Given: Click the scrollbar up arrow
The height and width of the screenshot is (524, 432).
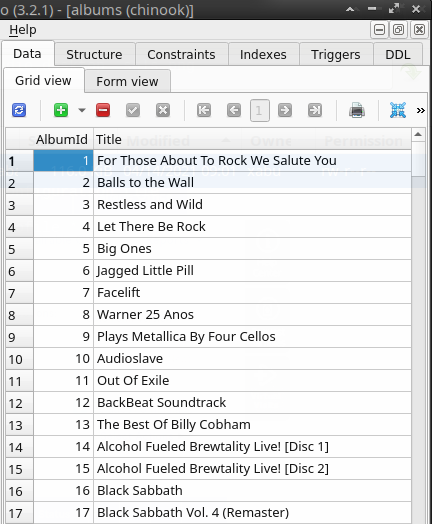Looking at the screenshot, I should (418, 135).
